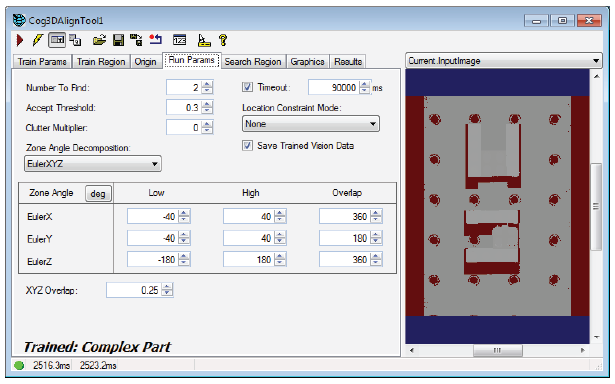Screen dimensions: 615x384
Task: Click the electric lightning bolt toolbar icon
Action: [x=38, y=40]
